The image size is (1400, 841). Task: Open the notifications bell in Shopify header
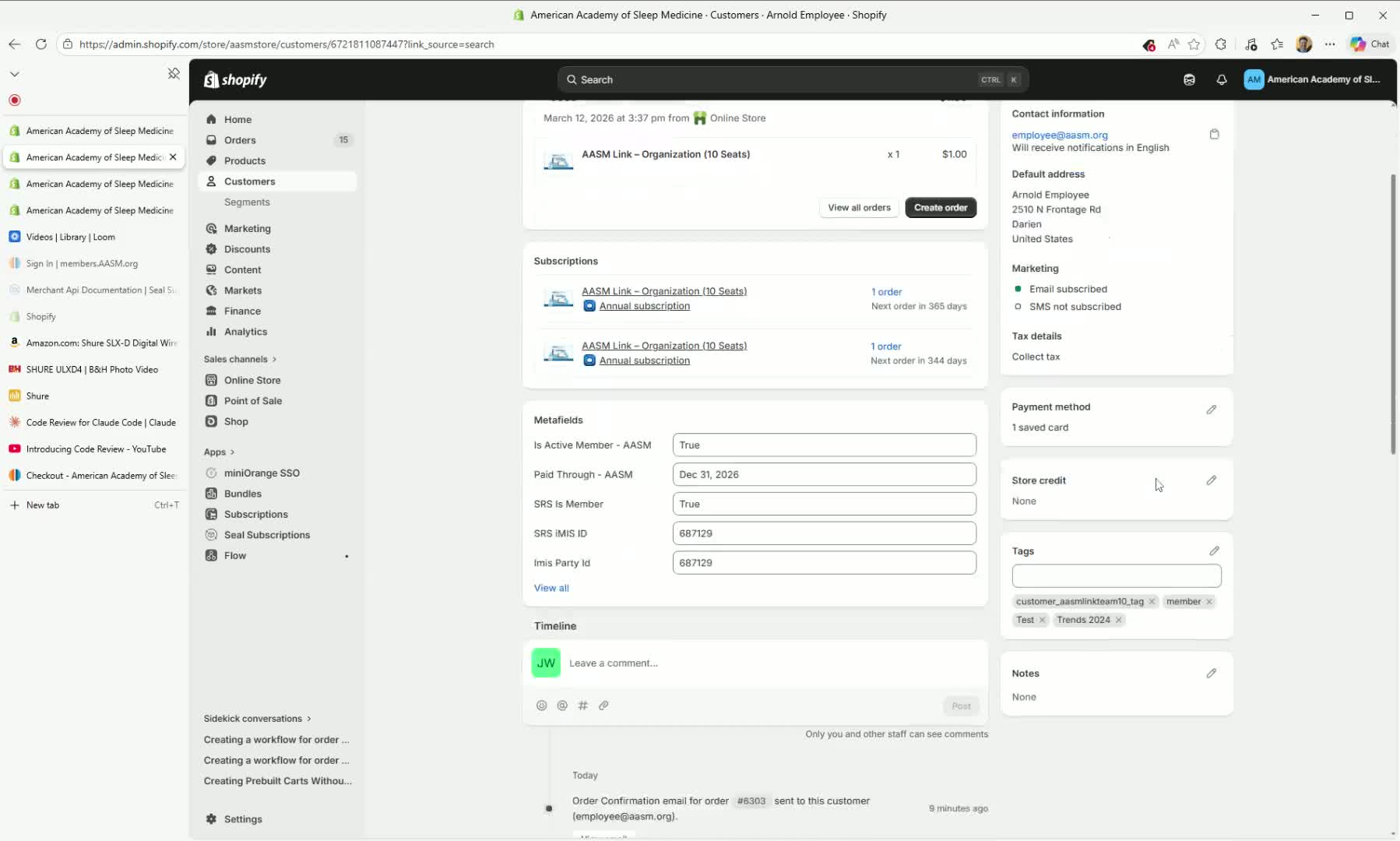pos(1222,79)
